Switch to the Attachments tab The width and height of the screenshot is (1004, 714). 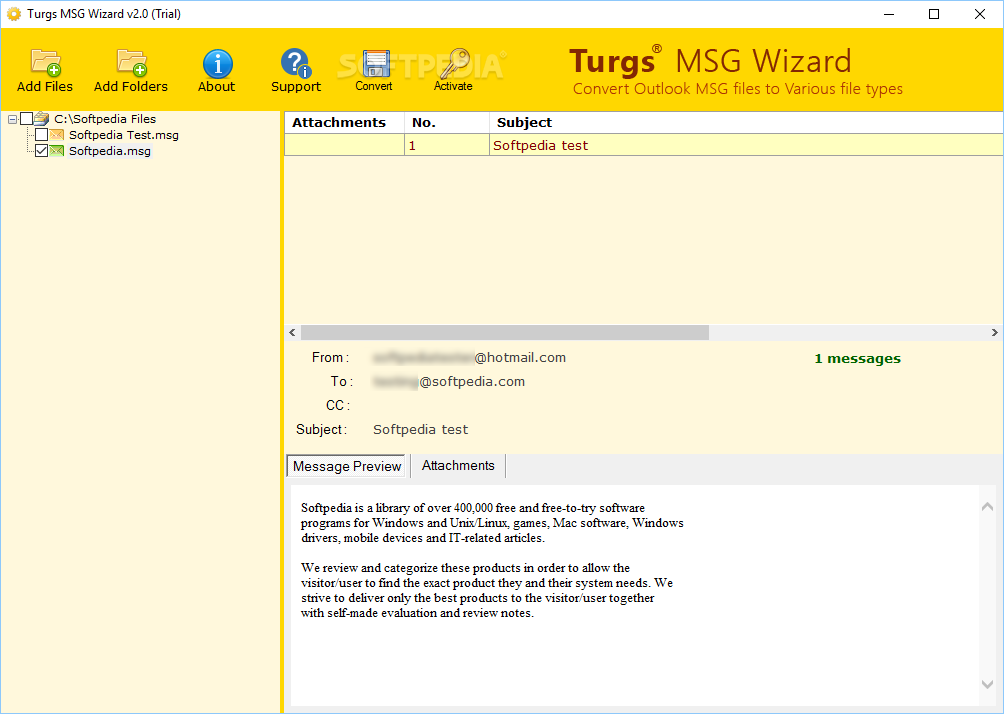click(458, 466)
